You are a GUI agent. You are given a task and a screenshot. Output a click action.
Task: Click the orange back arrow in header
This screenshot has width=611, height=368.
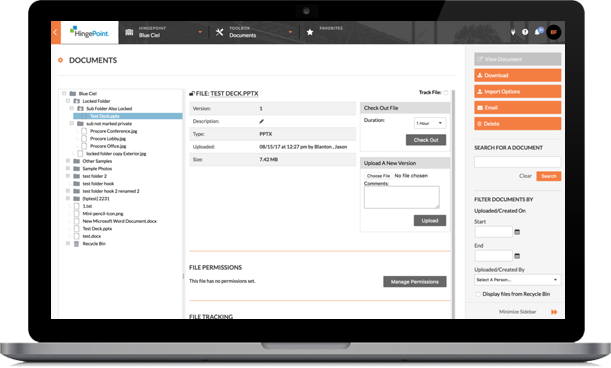coord(56,32)
